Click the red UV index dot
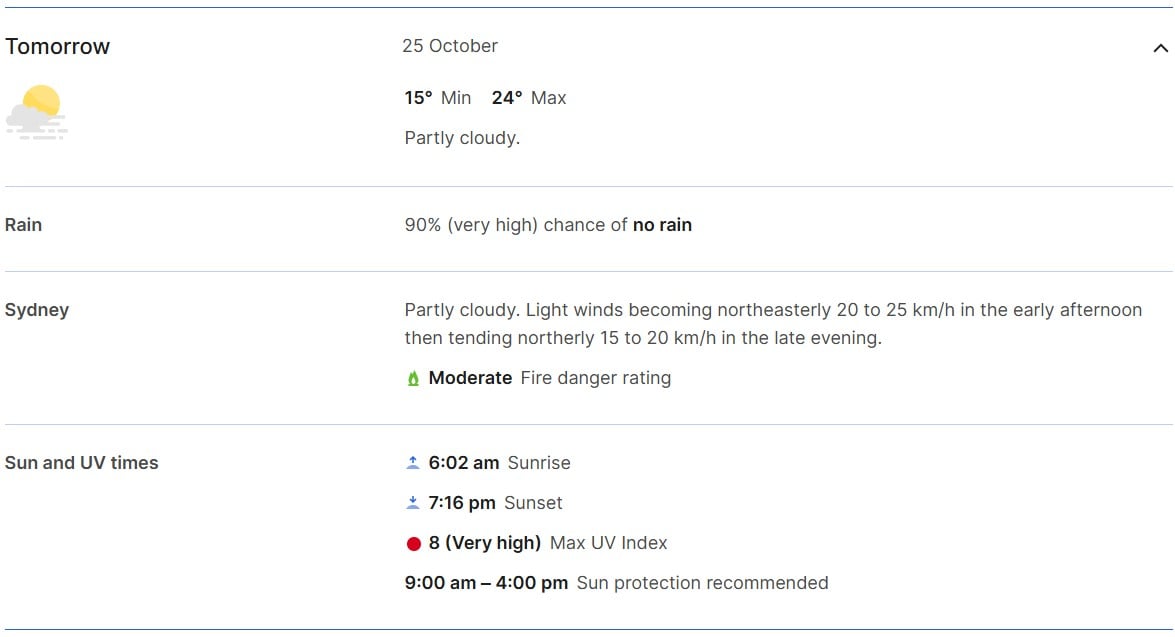This screenshot has width=1175, height=637. click(413, 544)
